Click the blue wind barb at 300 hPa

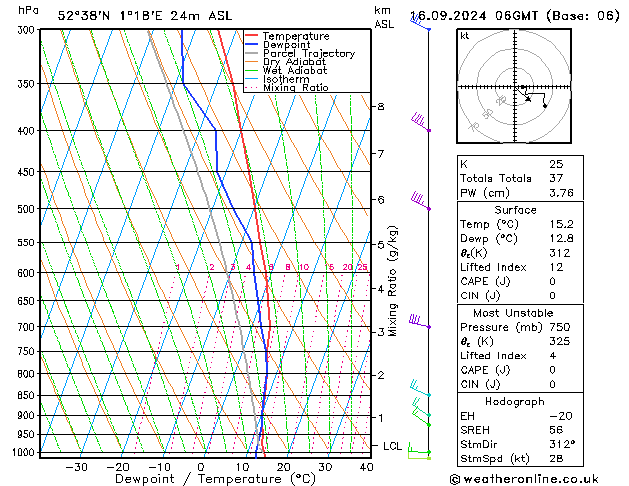[419, 22]
